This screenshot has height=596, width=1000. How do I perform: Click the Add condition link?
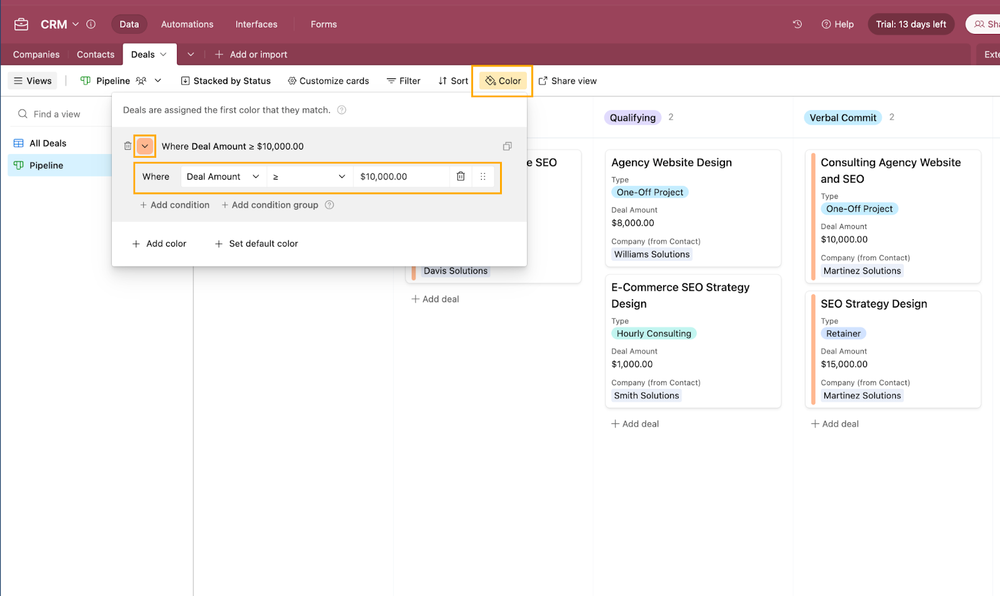[x=174, y=205]
